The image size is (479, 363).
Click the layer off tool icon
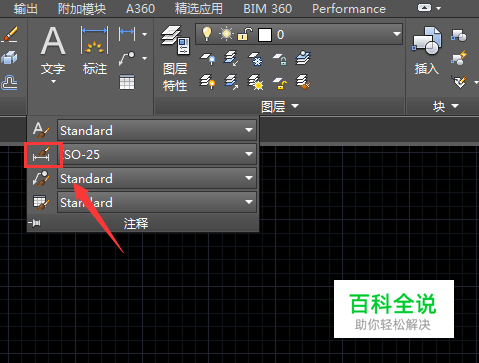point(208,59)
